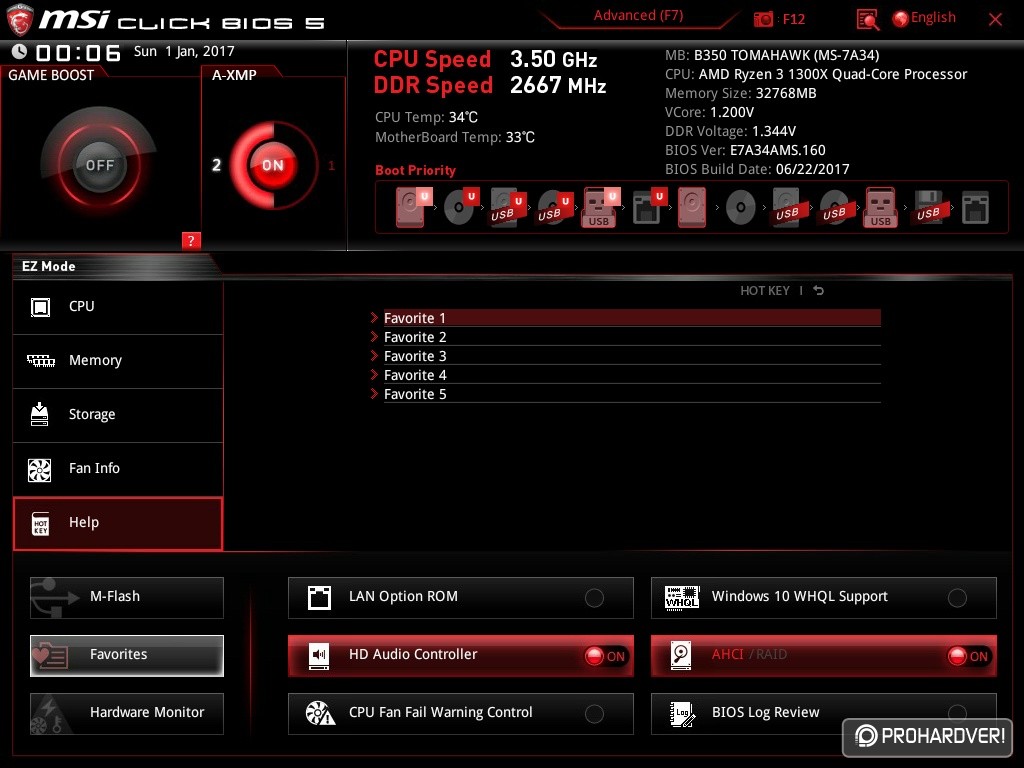Select legacy hard disk boot icon
This screenshot has width=1024, height=768.
[692, 207]
